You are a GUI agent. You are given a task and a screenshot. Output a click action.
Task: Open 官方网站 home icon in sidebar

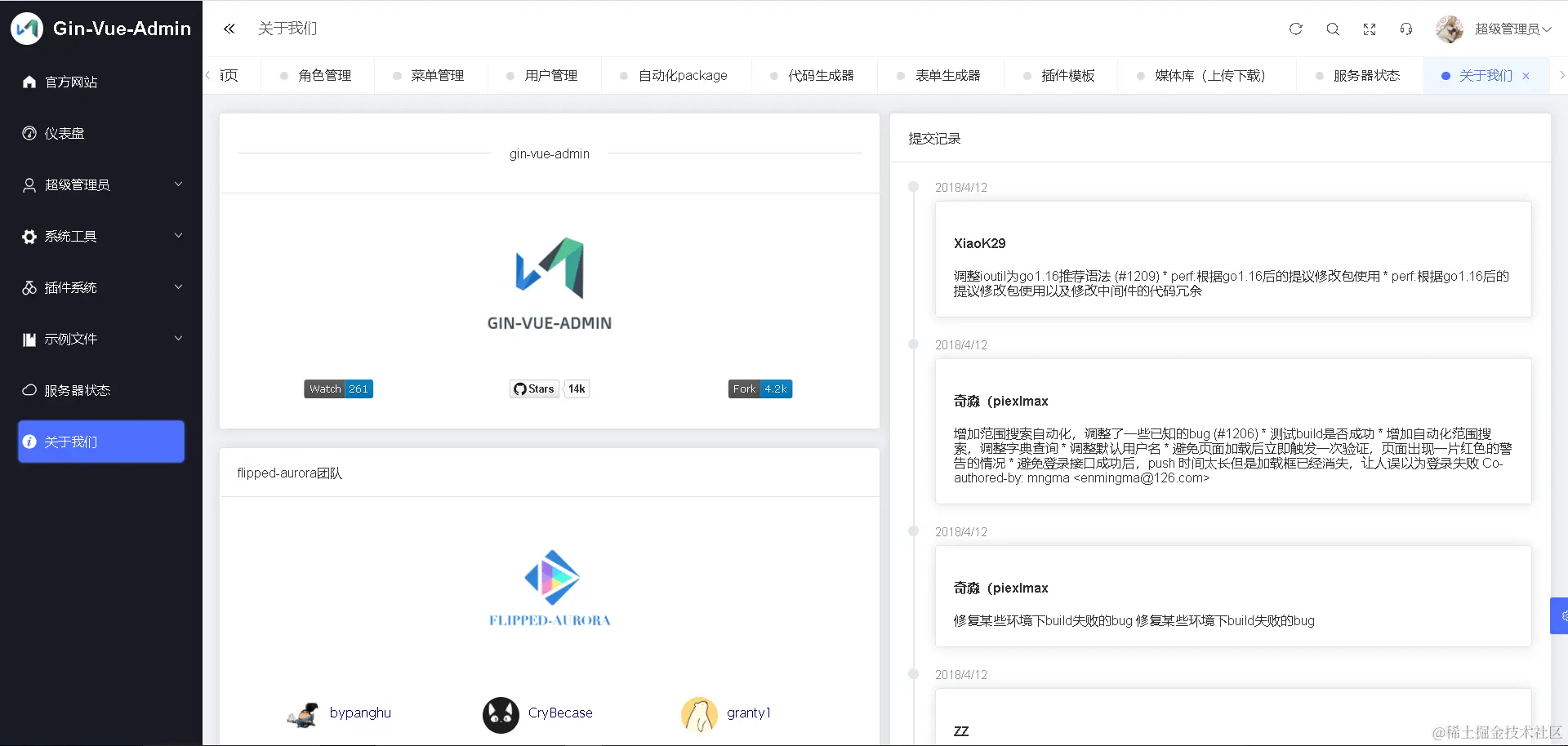click(29, 82)
